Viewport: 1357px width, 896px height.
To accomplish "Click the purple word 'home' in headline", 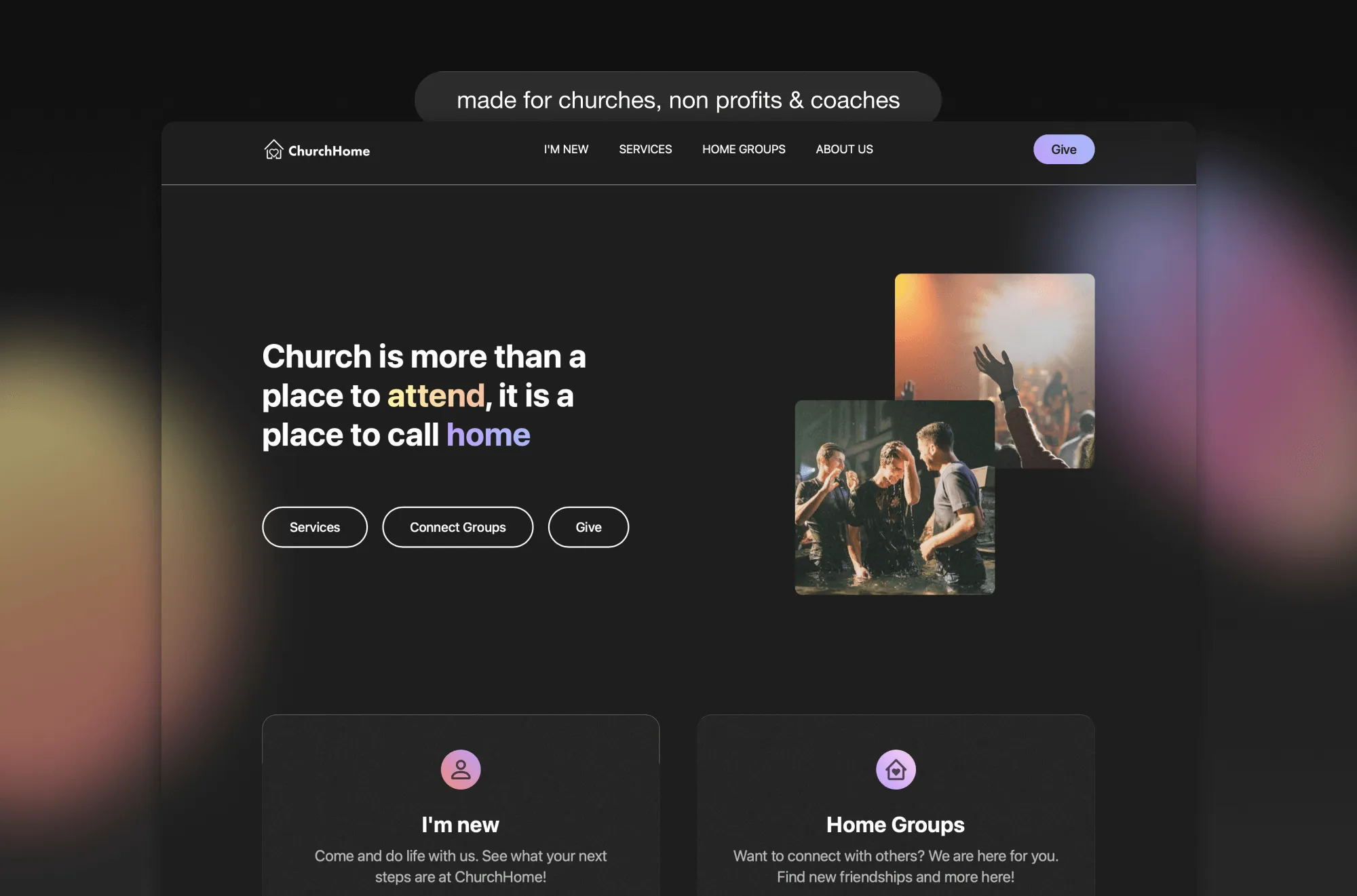I will pyautogui.click(x=489, y=435).
